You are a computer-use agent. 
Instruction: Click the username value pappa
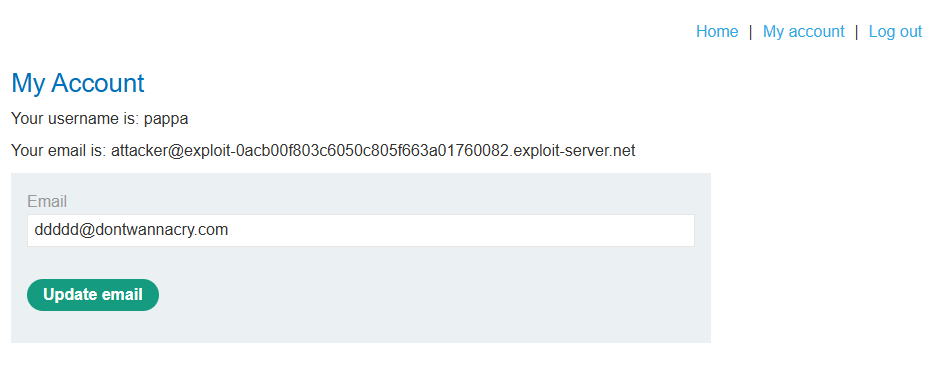pyautogui.click(x=166, y=119)
